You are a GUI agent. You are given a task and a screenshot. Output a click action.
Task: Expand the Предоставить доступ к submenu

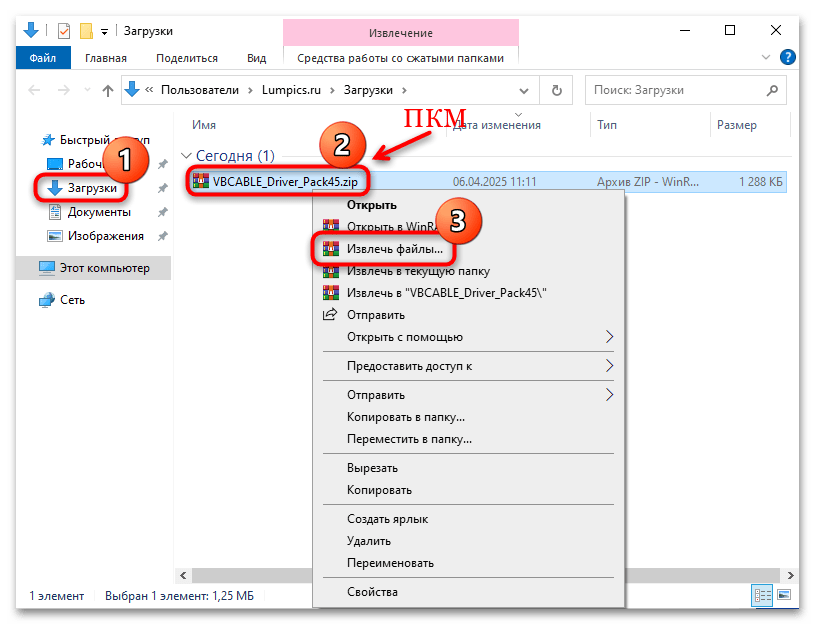(468, 366)
